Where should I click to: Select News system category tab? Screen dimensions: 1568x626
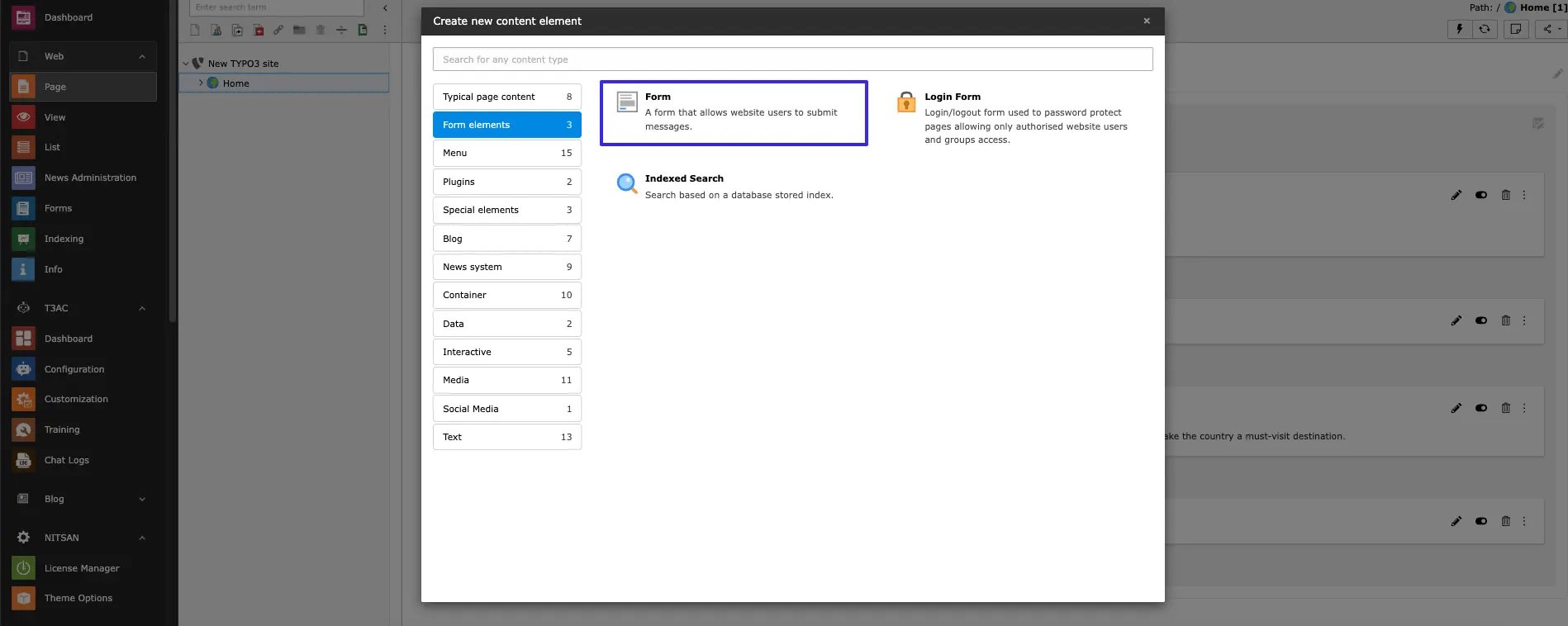click(507, 267)
